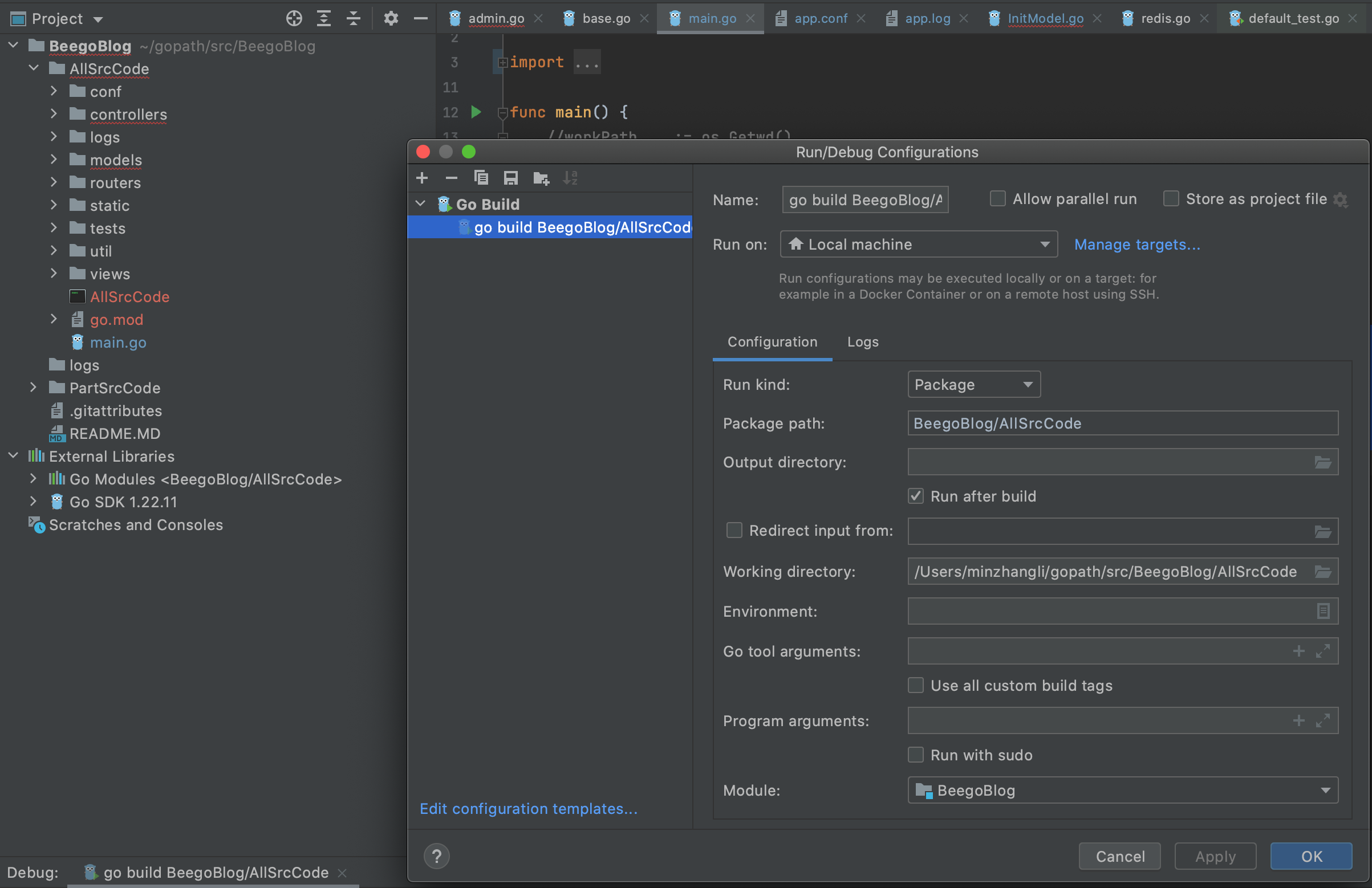The width and height of the screenshot is (1372, 888).
Task: Switch to Logs tab in dialog
Action: pyautogui.click(x=862, y=342)
